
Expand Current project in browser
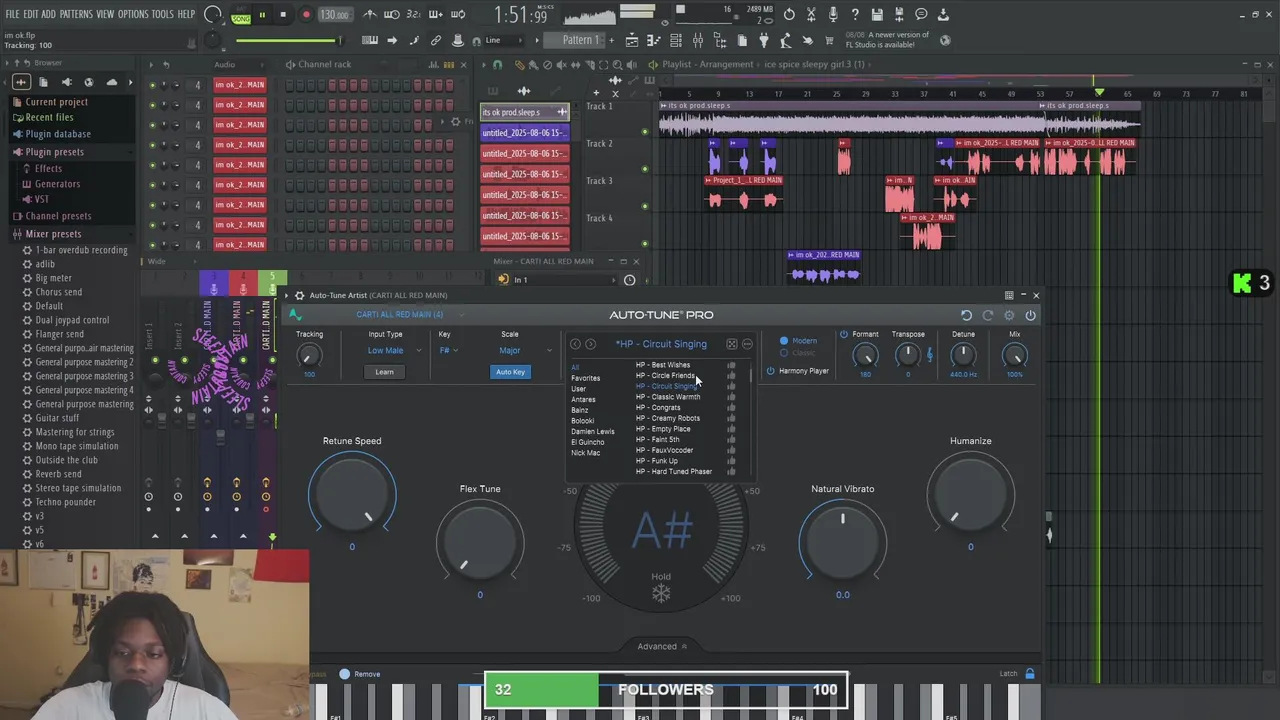pyautogui.click(x=56, y=102)
